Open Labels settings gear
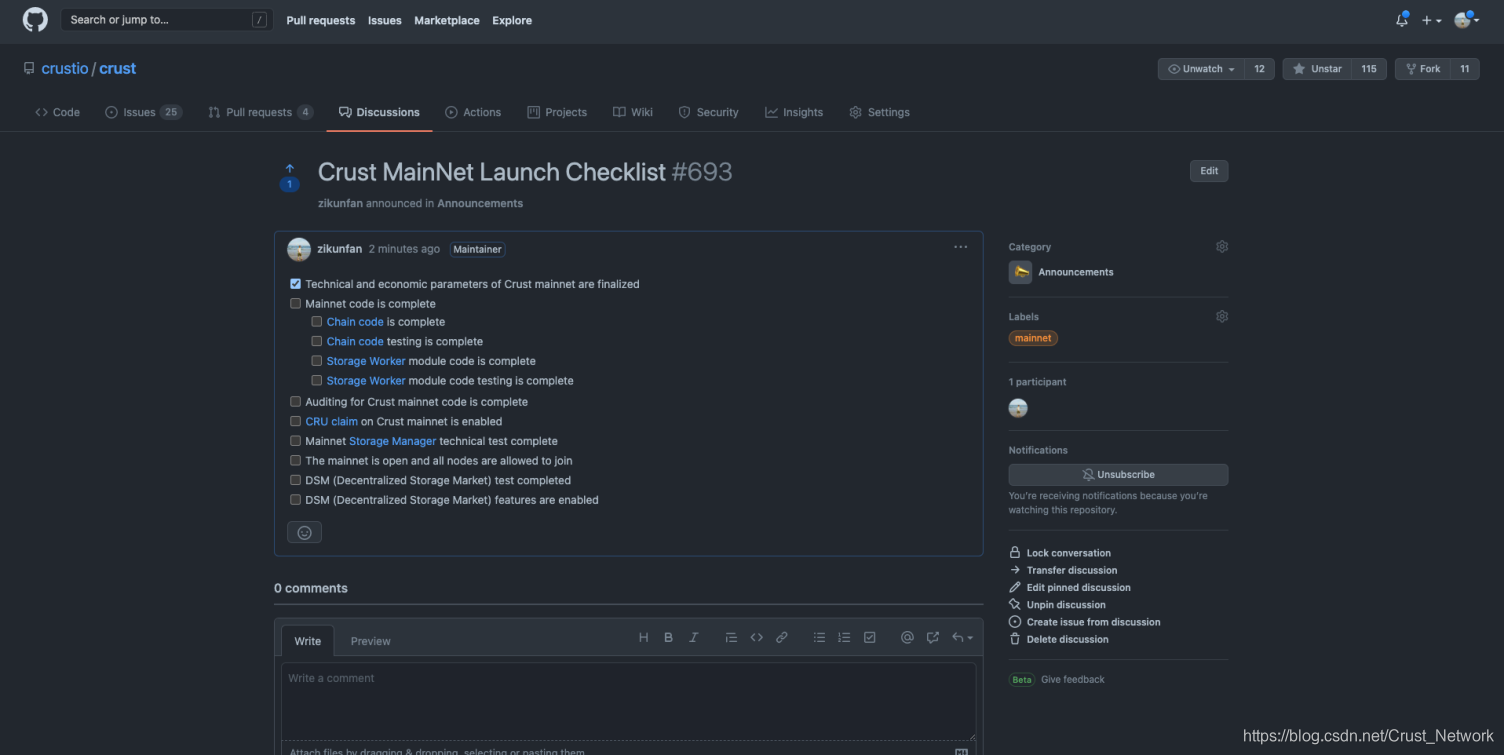The width and height of the screenshot is (1504, 755). pos(1221,317)
